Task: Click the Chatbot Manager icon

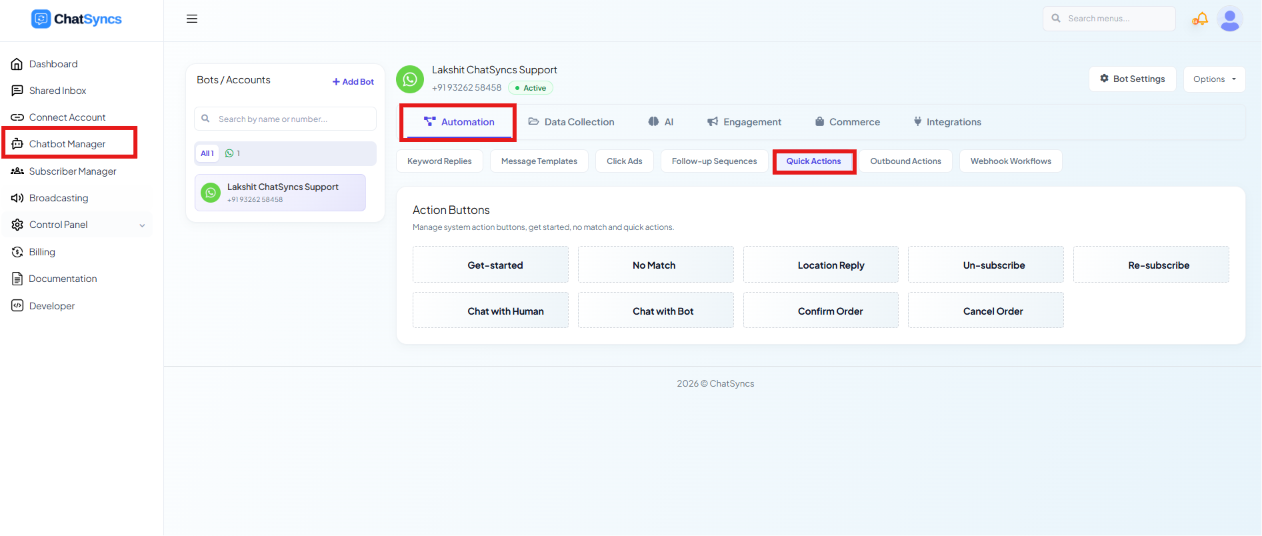Action: pyautogui.click(x=17, y=144)
